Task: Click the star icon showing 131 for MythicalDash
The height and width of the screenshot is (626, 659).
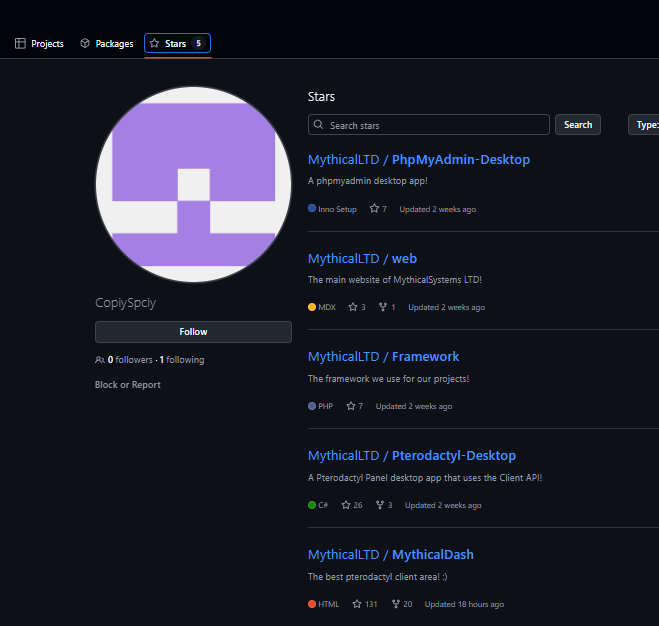Action: tap(357, 604)
